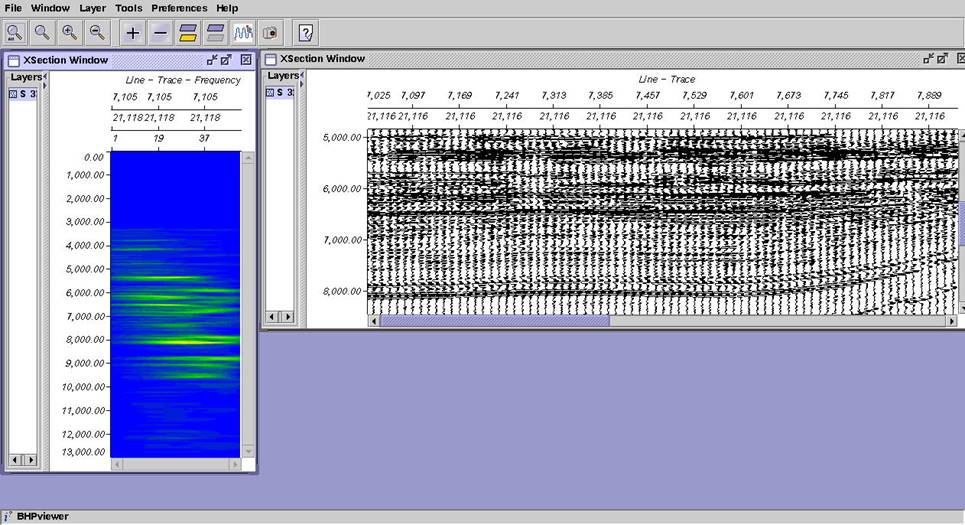Click the Zoom Out magnifier icon
Screen dimensions: 965x525
click(97, 33)
